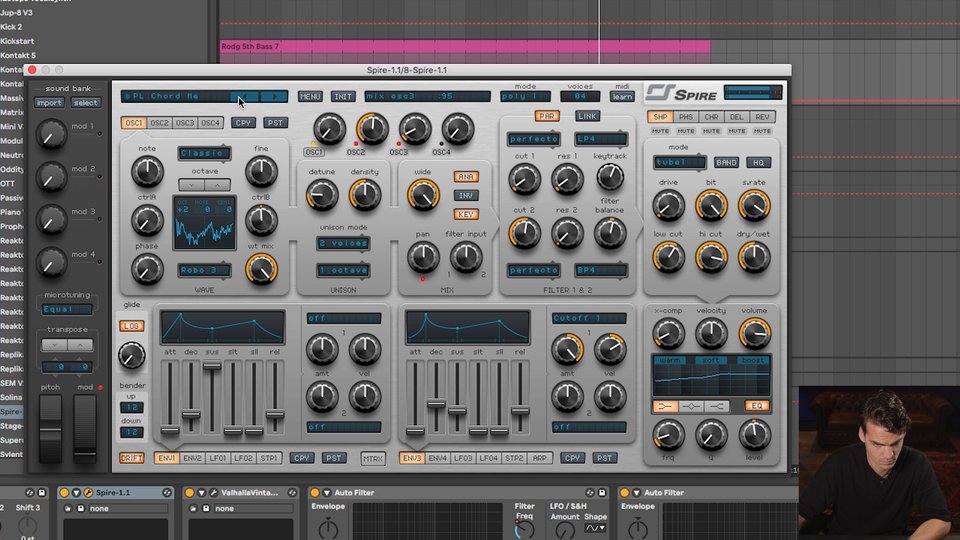Toggle the BAND button in shaper
The width and height of the screenshot is (960, 540).
click(x=726, y=162)
